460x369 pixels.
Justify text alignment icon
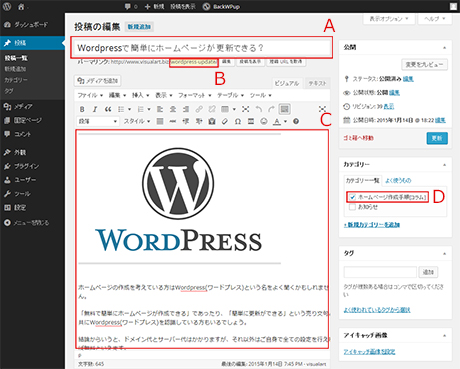(x=160, y=121)
